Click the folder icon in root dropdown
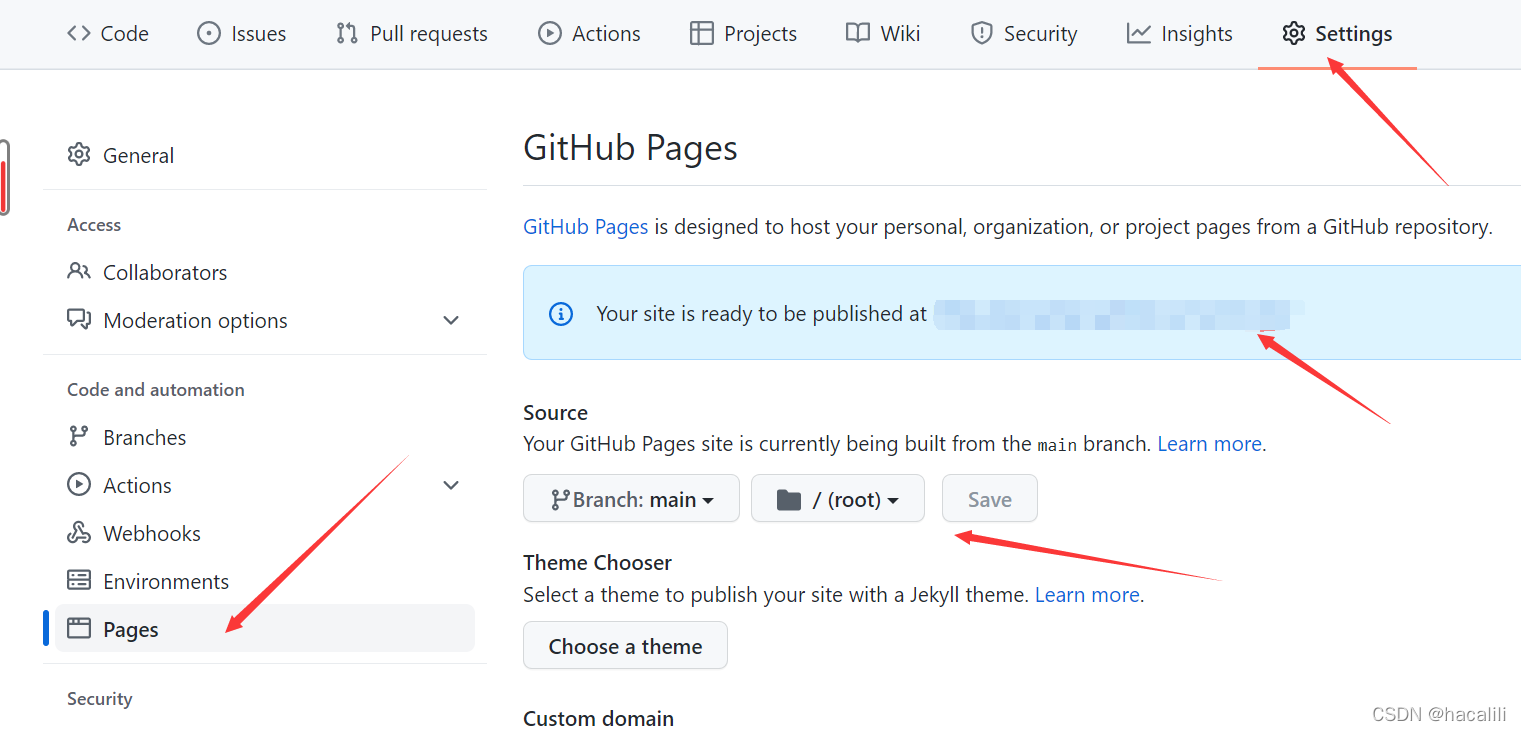This screenshot has height=731, width=1521. (x=789, y=499)
